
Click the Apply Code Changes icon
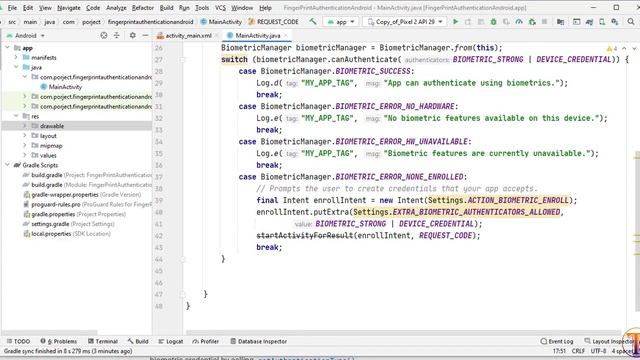click(481, 22)
